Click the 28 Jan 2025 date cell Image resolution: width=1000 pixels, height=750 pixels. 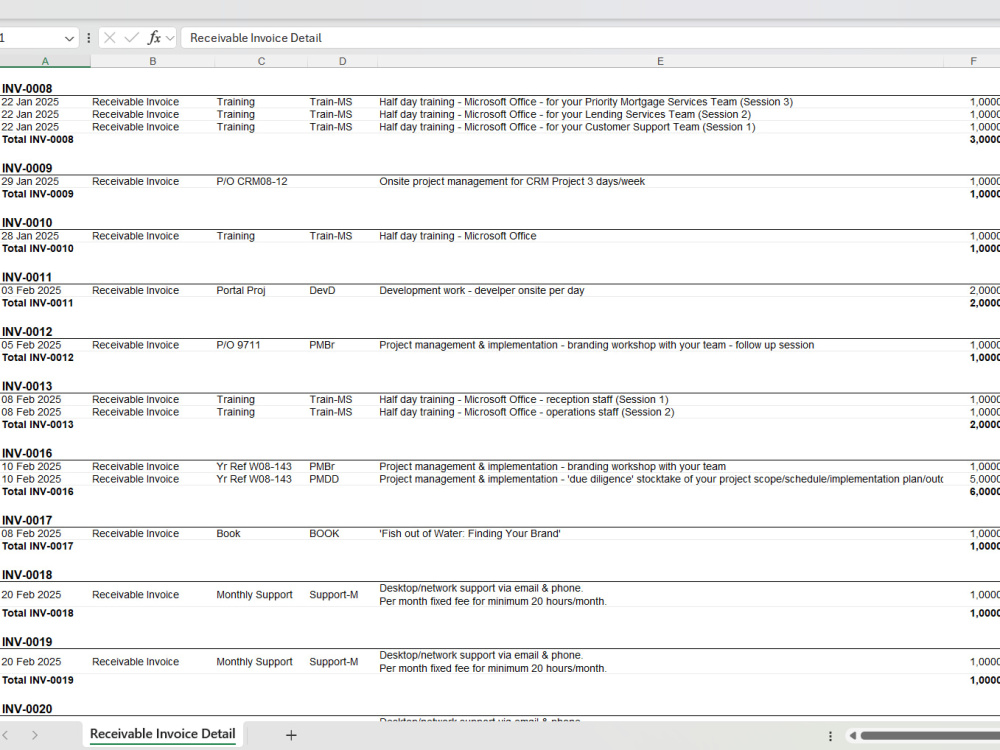30,236
